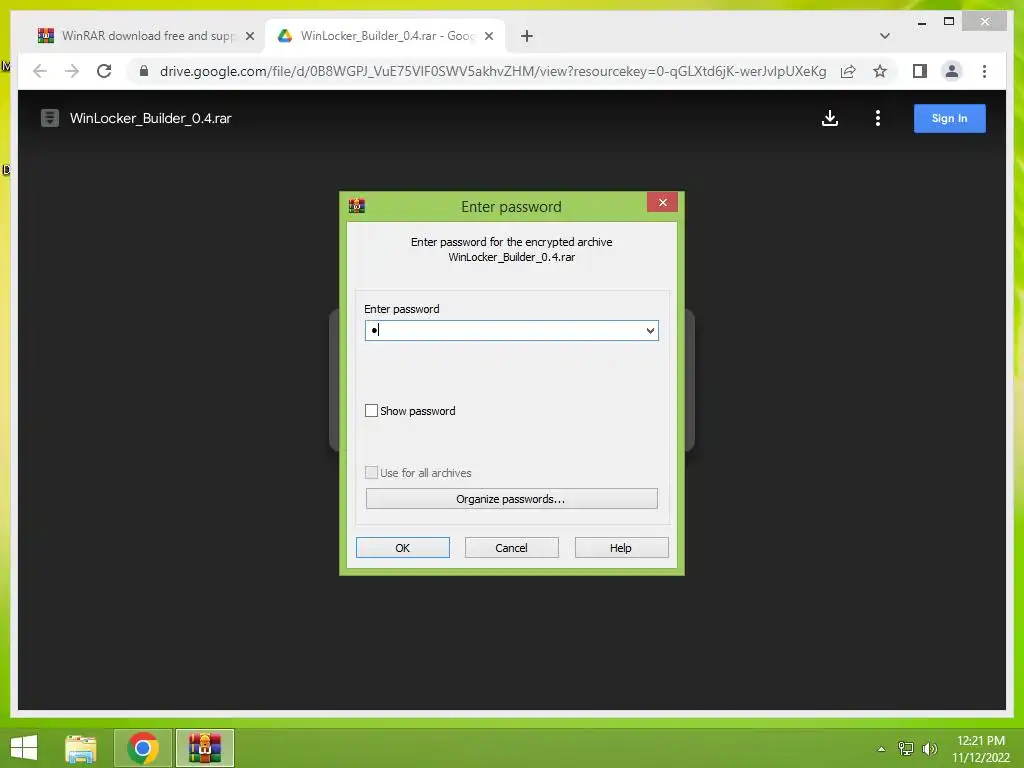The image size is (1024, 768).
Task: Open File Explorer from taskbar
Action: (81, 748)
